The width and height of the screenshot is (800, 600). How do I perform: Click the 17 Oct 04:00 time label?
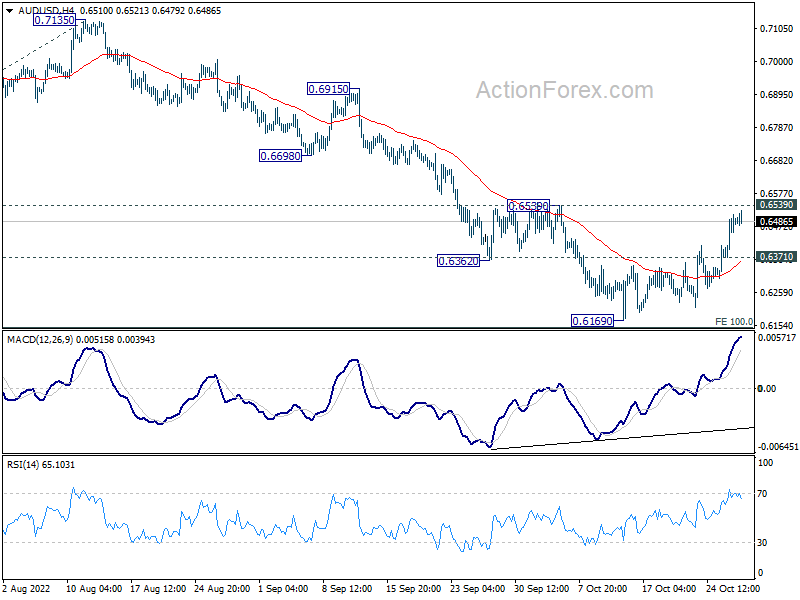pos(669,589)
